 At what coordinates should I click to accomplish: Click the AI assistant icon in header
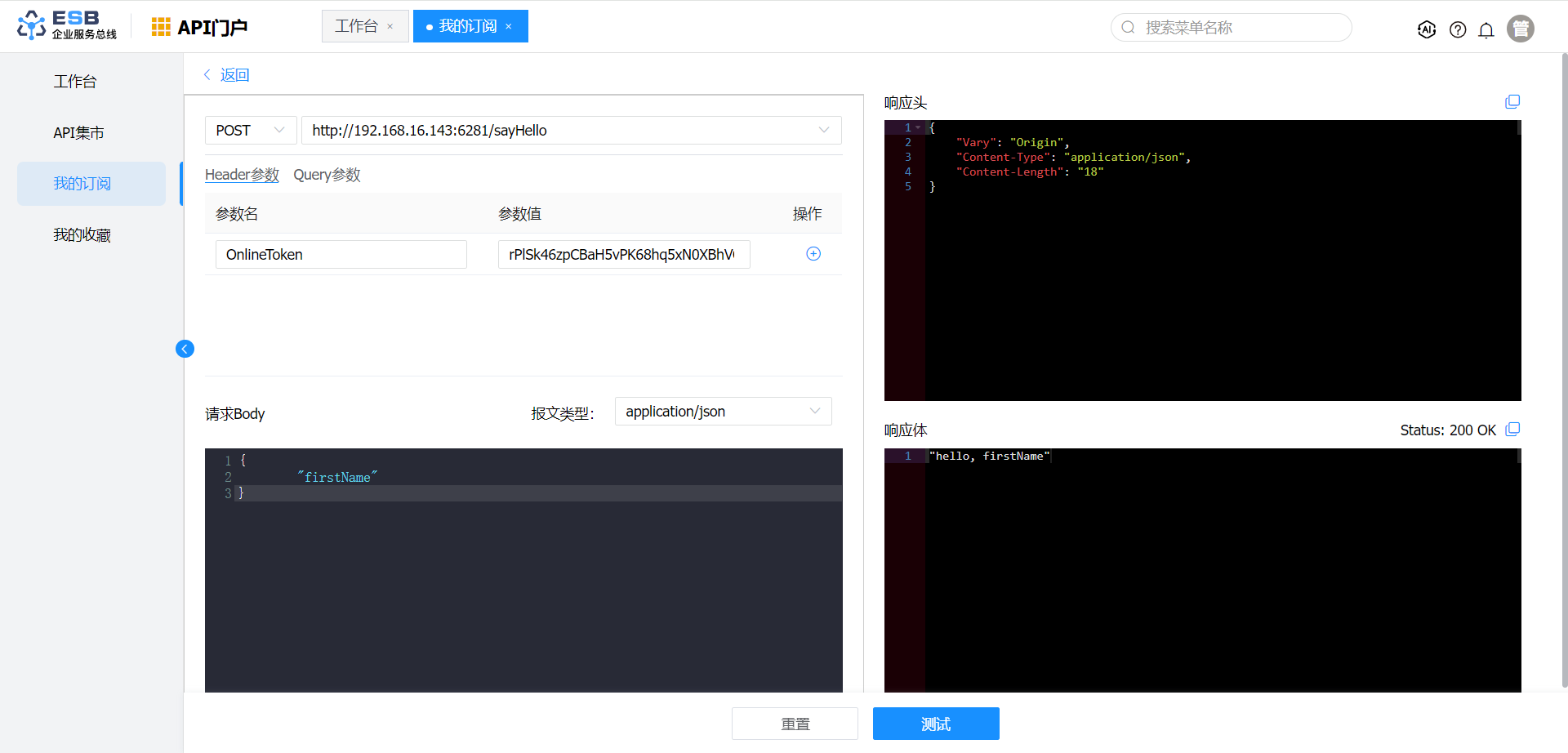[x=1427, y=29]
